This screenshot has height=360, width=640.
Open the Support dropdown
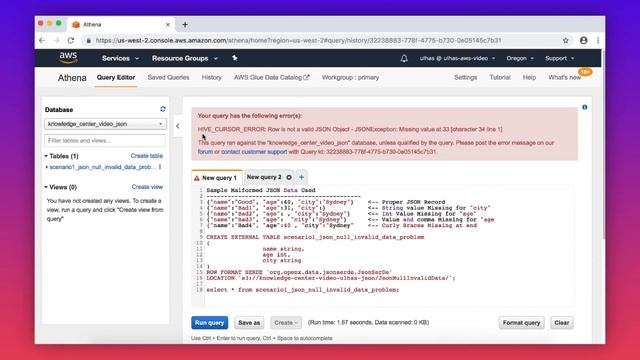(560, 58)
